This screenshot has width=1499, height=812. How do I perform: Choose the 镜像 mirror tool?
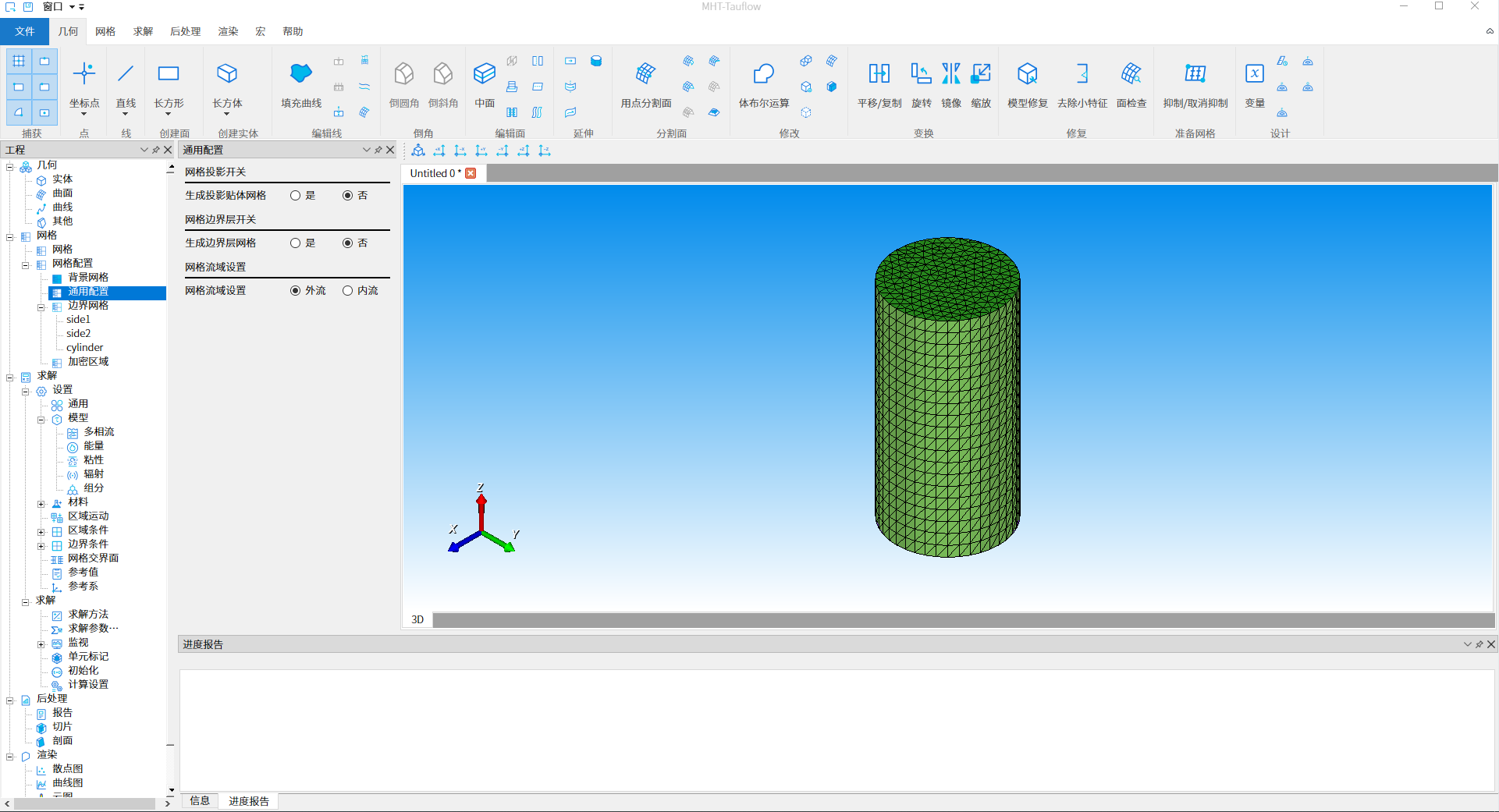tap(950, 74)
